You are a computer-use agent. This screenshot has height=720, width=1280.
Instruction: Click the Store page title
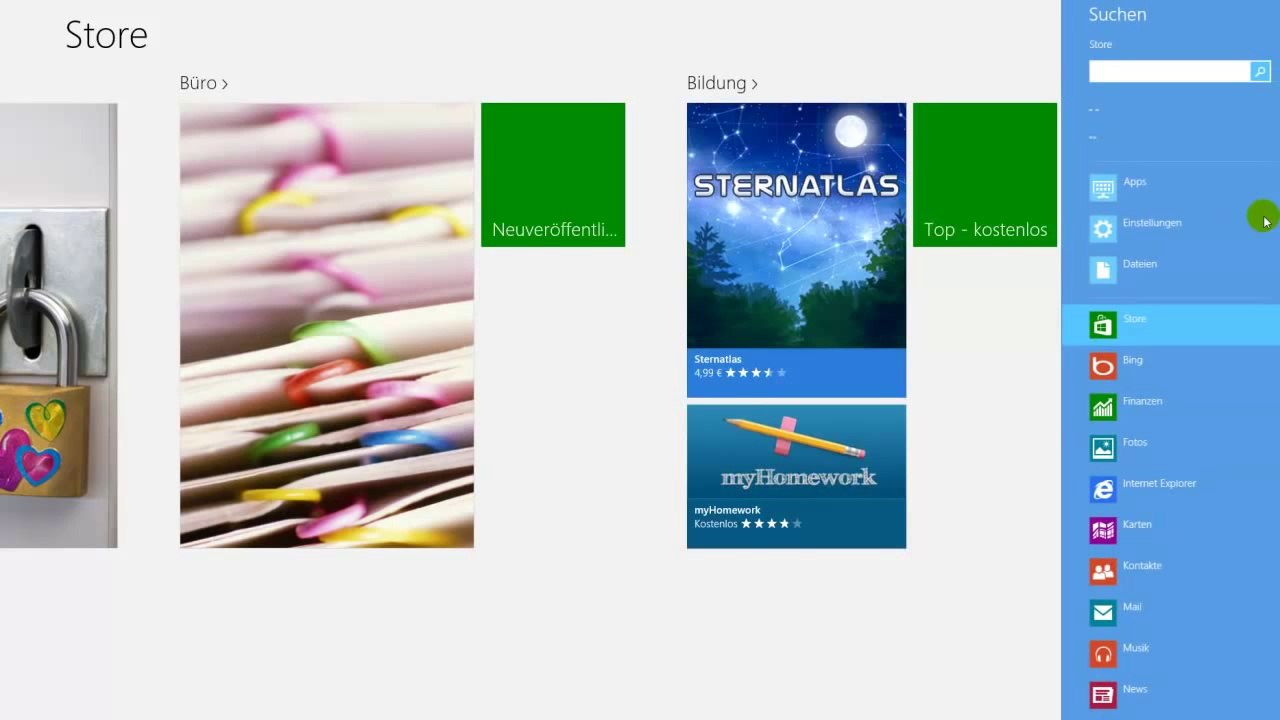106,35
